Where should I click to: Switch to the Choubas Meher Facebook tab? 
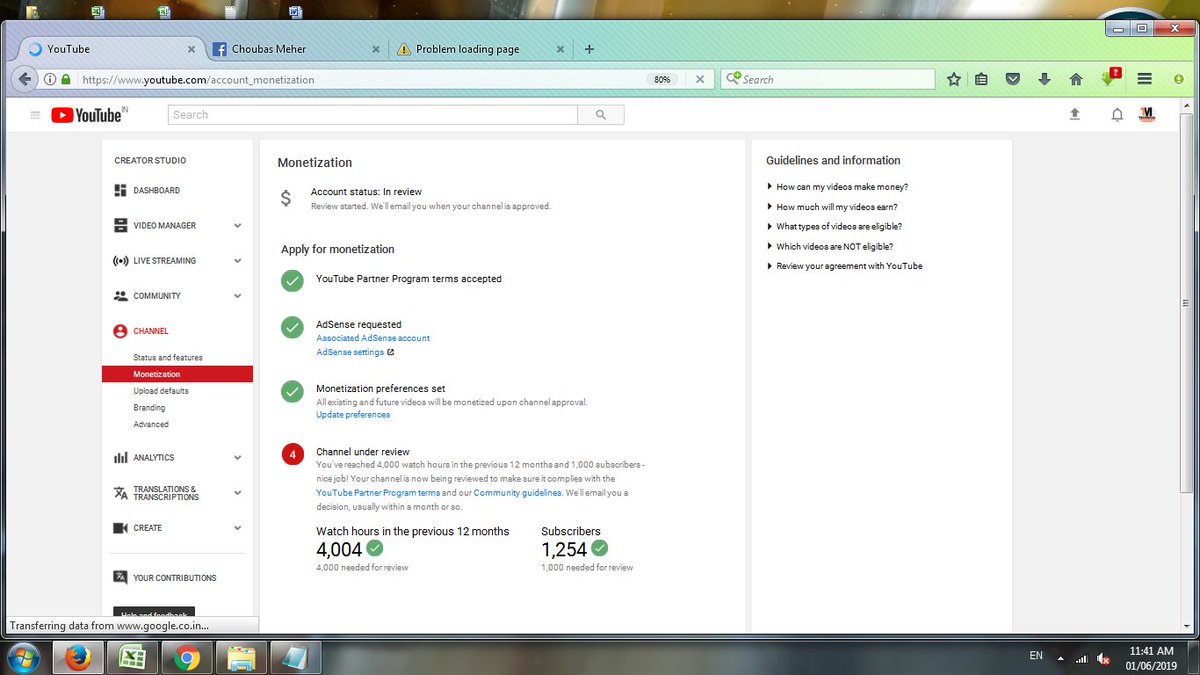click(x=295, y=49)
